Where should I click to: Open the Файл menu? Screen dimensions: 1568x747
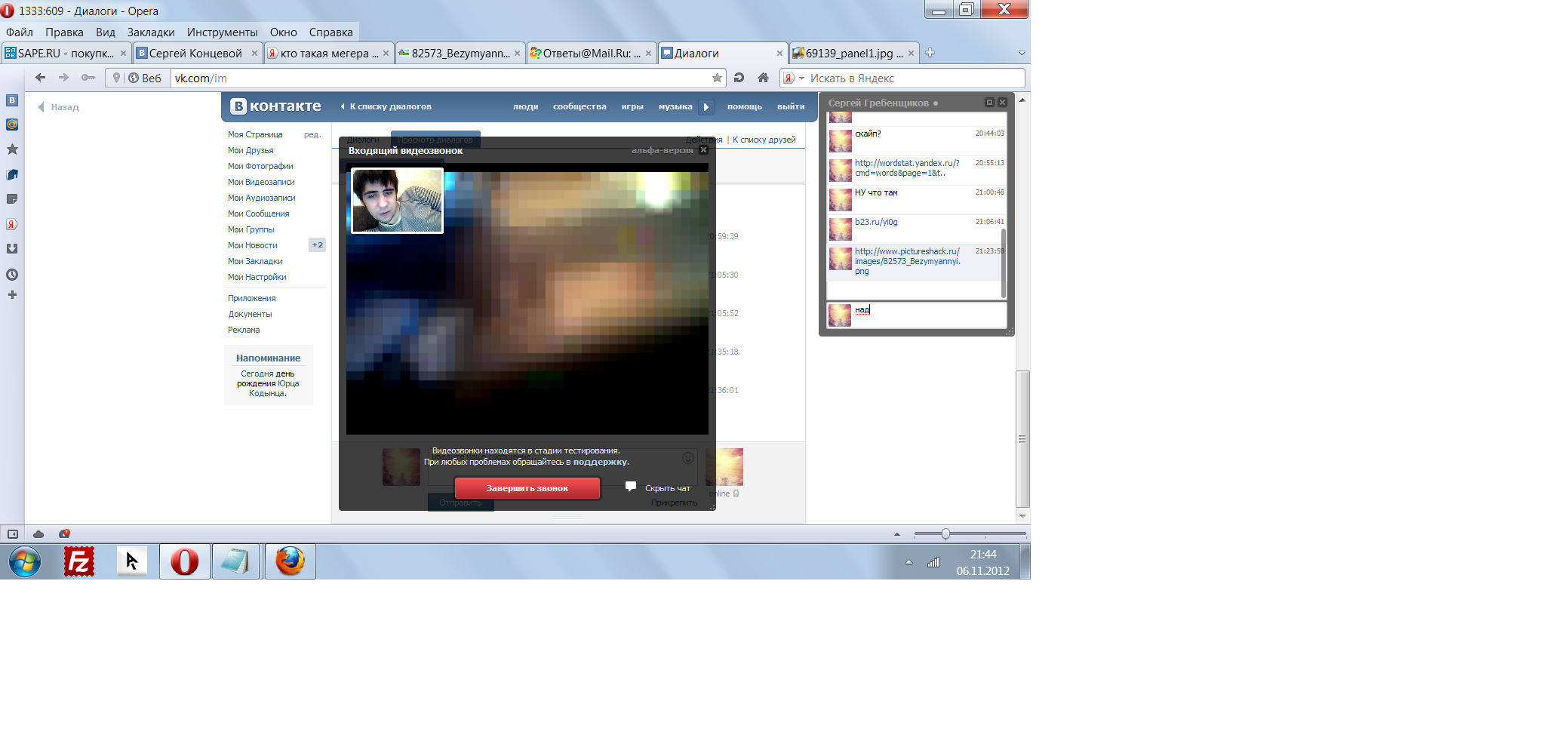(x=20, y=32)
